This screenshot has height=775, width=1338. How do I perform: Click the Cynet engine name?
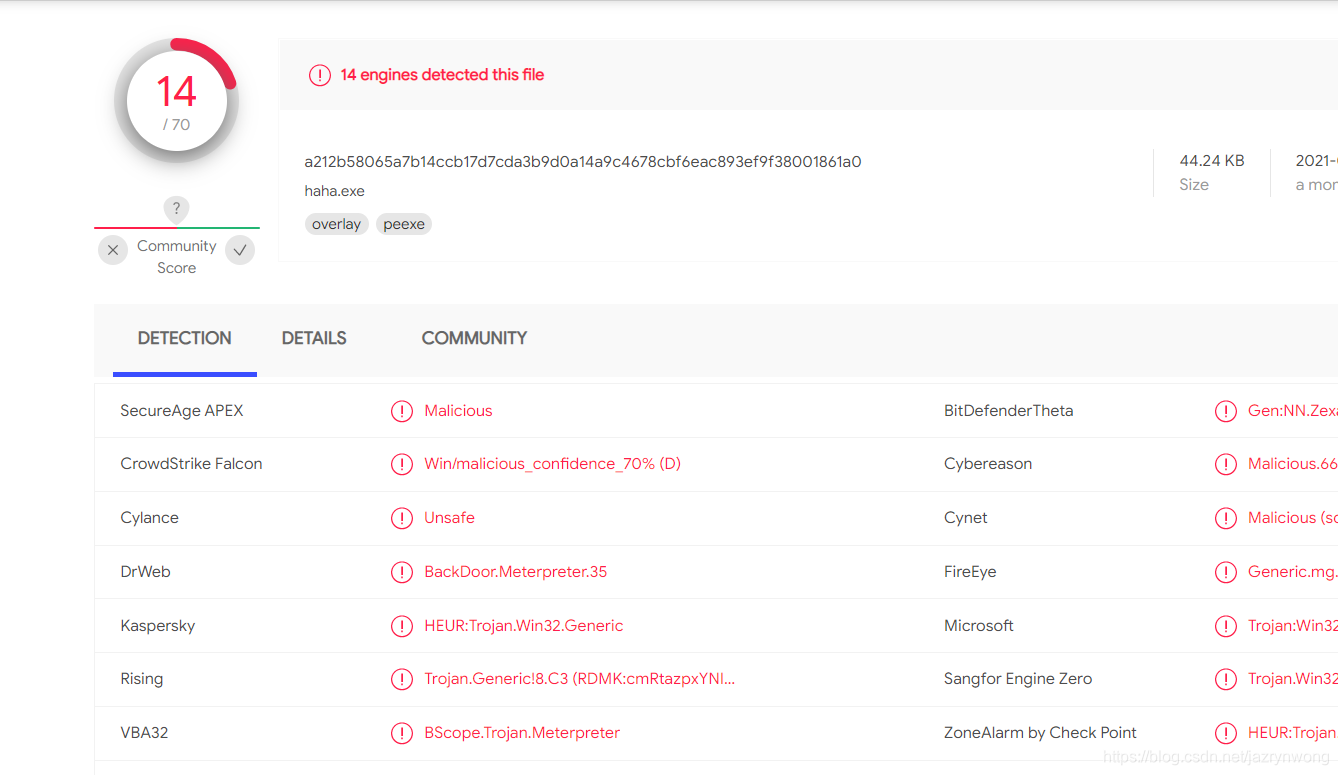[965, 518]
